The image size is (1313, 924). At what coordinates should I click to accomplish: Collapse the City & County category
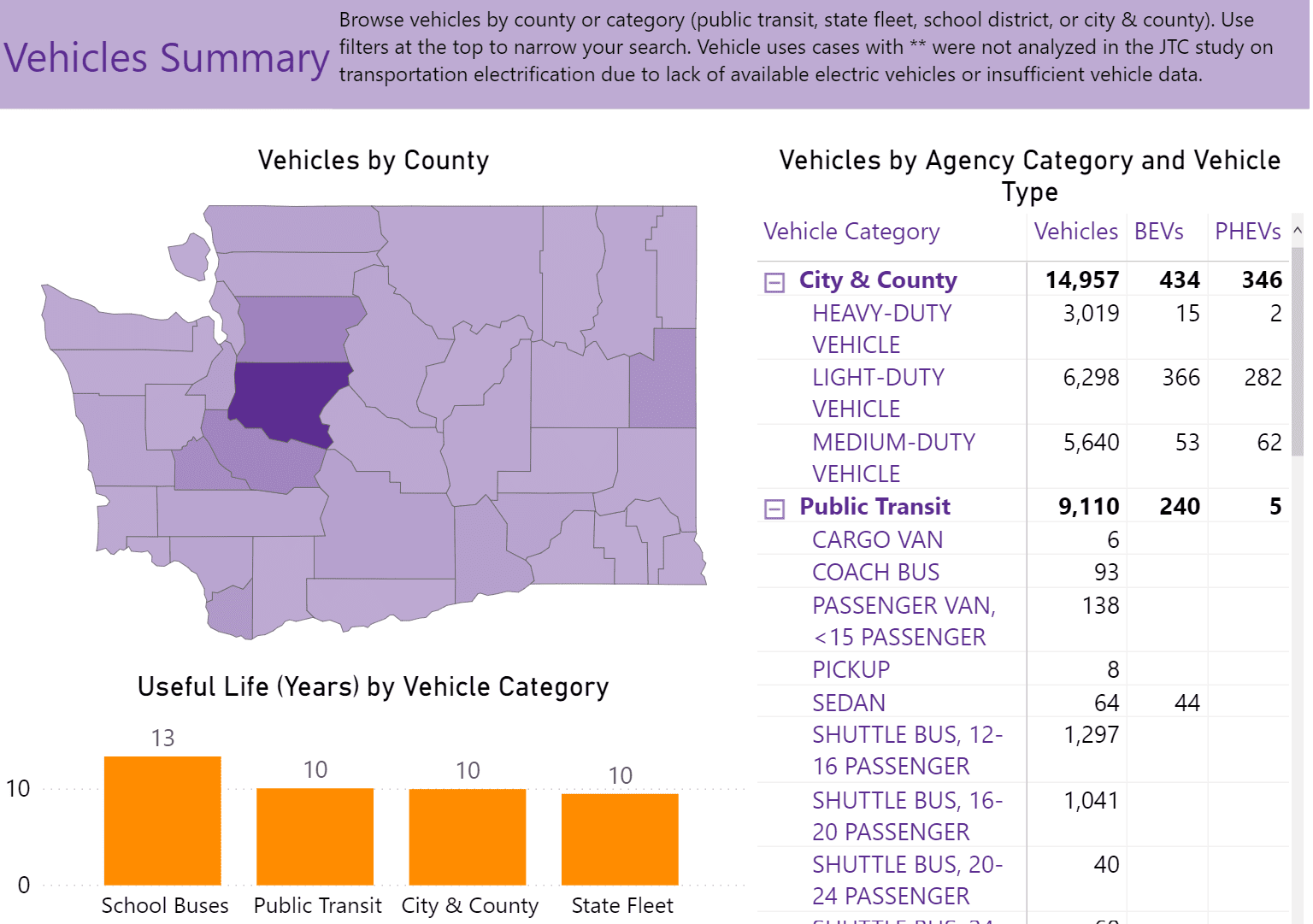[x=774, y=282]
